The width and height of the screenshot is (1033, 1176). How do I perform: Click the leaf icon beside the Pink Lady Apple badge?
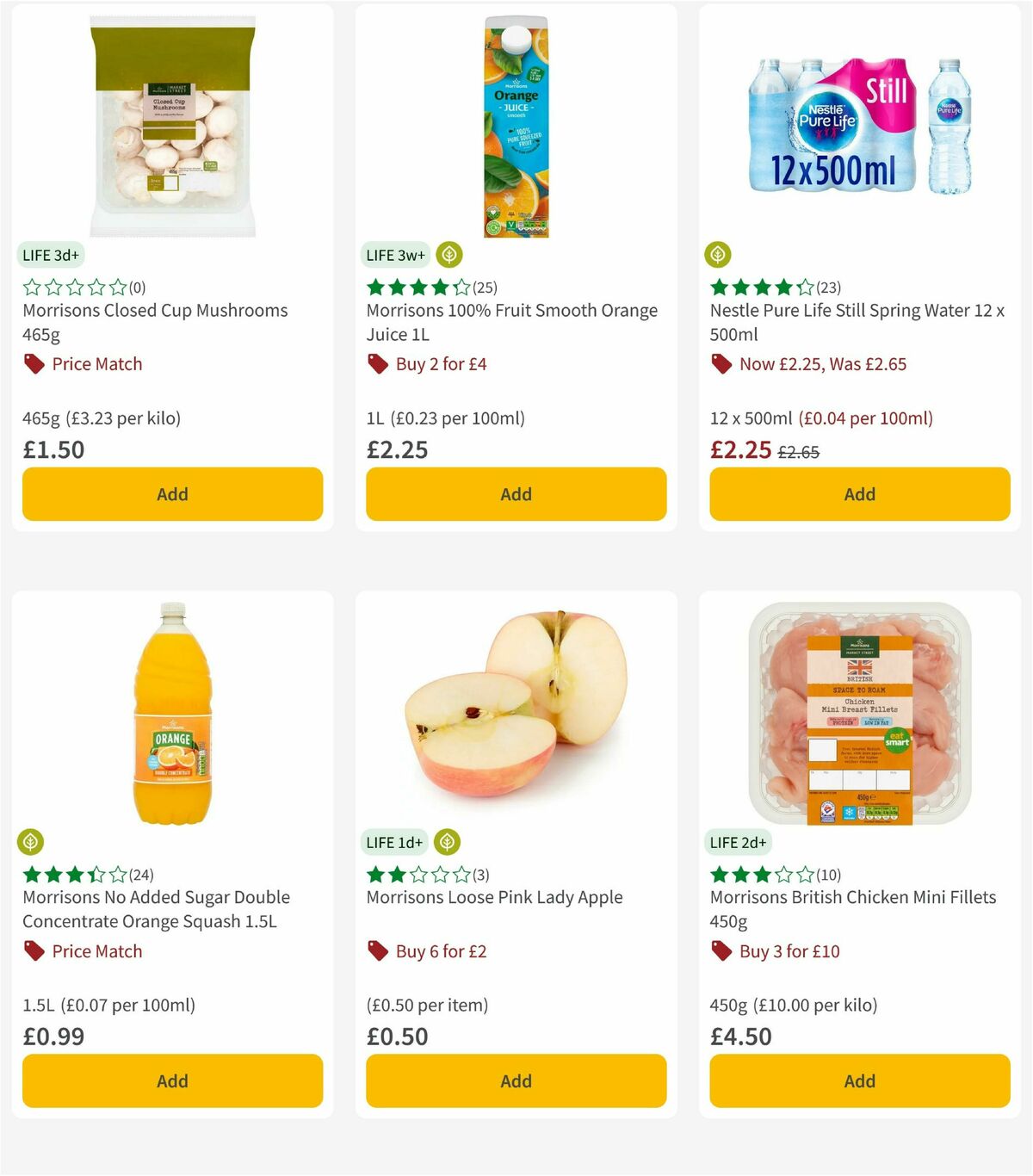[x=447, y=842]
